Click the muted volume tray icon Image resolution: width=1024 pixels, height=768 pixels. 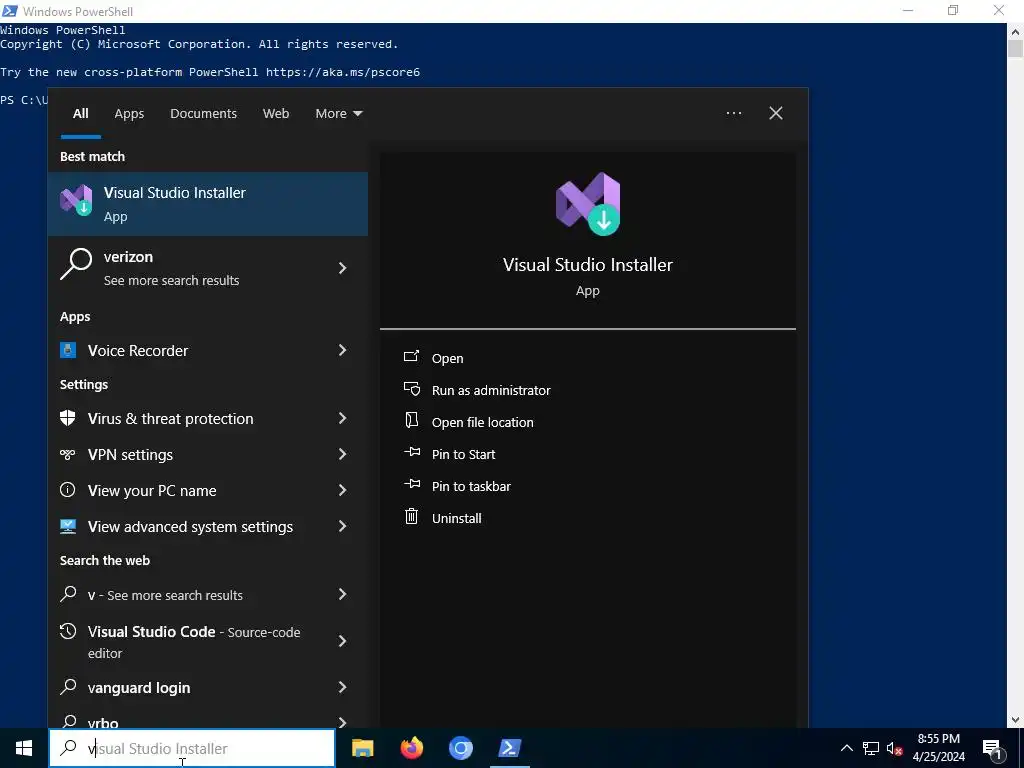click(894, 748)
